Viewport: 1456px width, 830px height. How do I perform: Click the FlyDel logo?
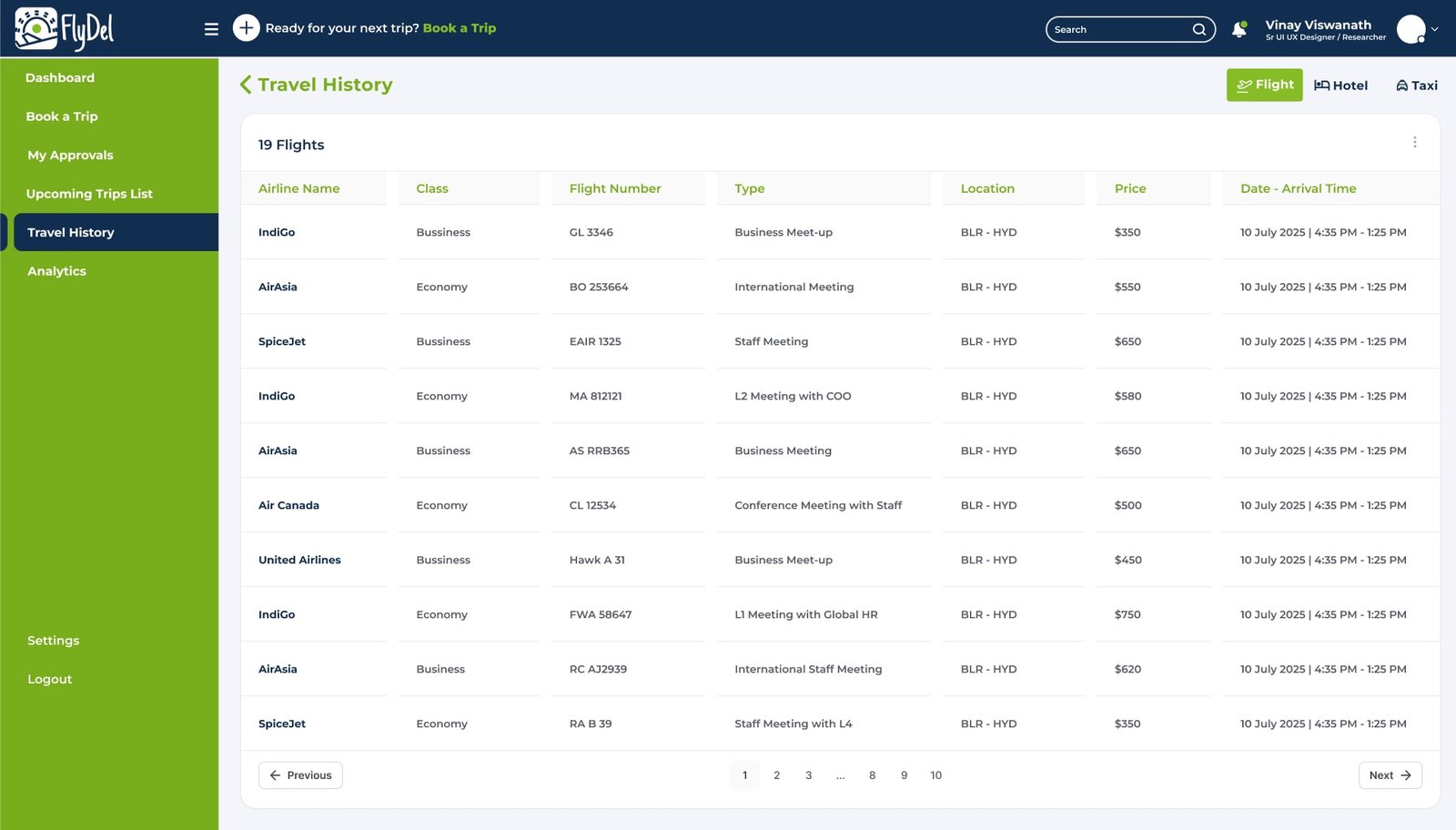(64, 29)
